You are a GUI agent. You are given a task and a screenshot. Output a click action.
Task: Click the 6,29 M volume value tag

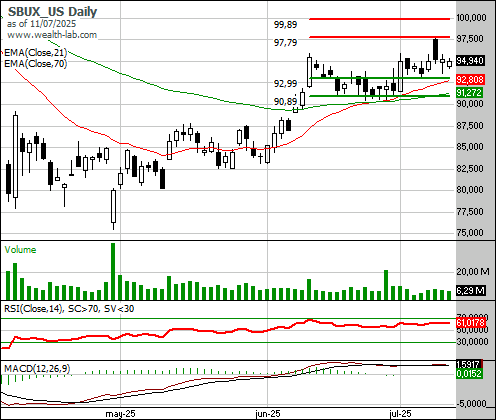(x=470, y=291)
